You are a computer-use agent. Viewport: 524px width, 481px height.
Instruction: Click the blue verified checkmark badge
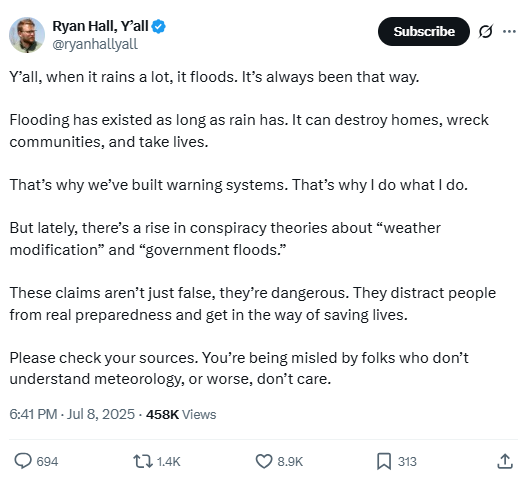[158, 26]
